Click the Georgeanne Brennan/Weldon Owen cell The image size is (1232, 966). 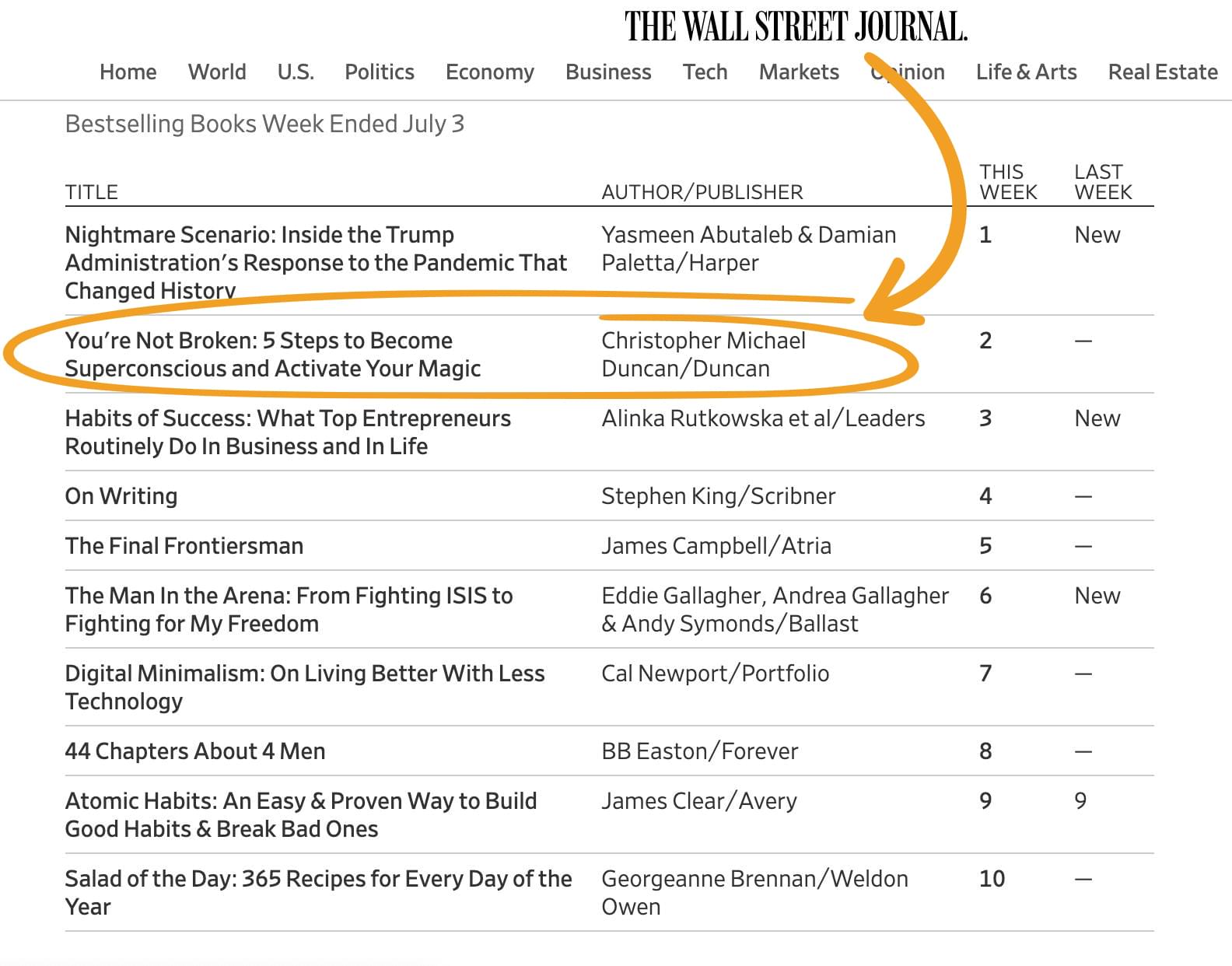tap(754, 893)
